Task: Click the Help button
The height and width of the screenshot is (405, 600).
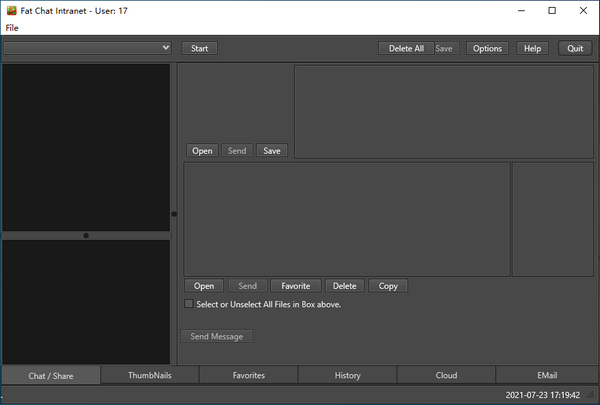Action: 532,48
